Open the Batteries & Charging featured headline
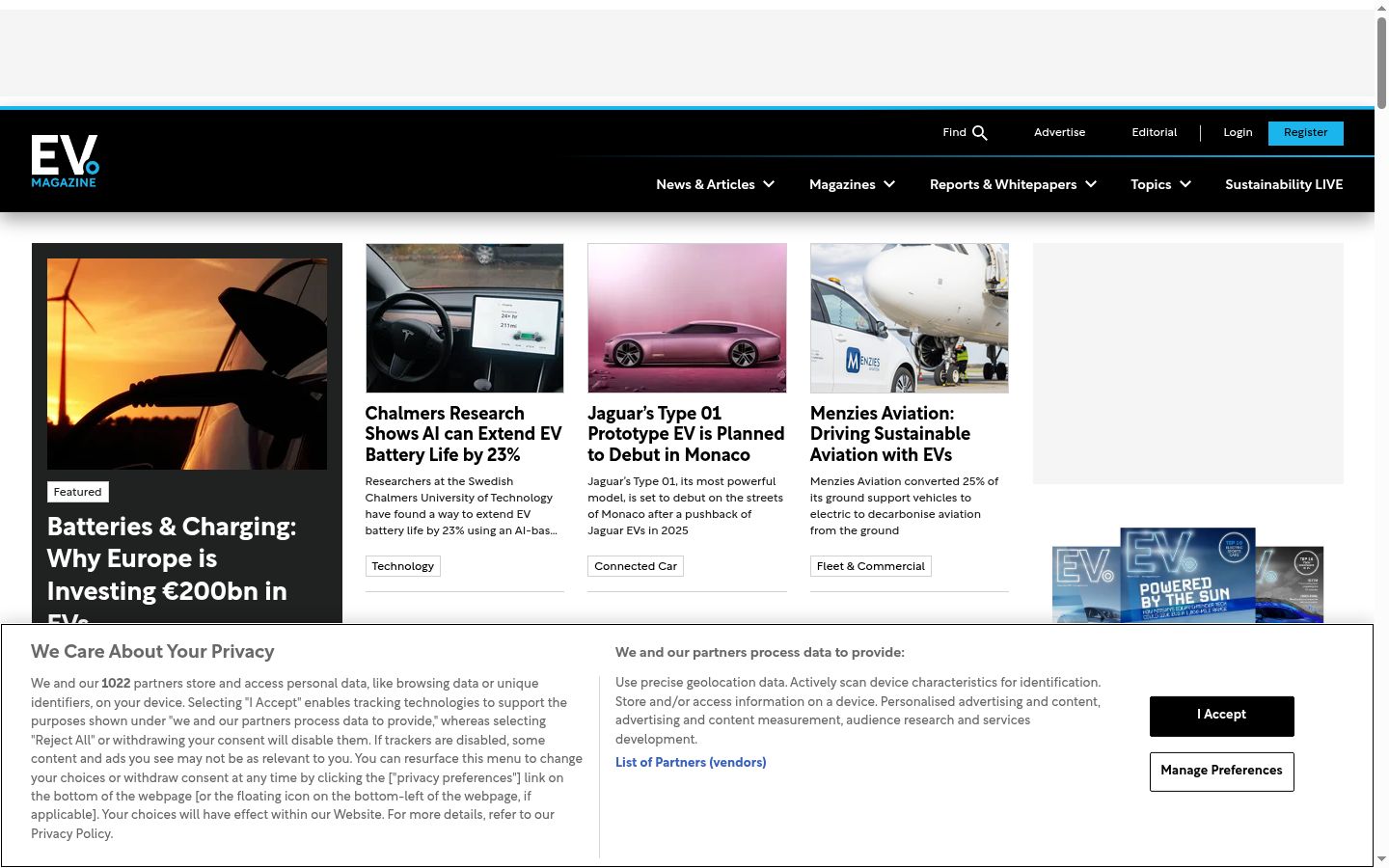 coord(172,567)
